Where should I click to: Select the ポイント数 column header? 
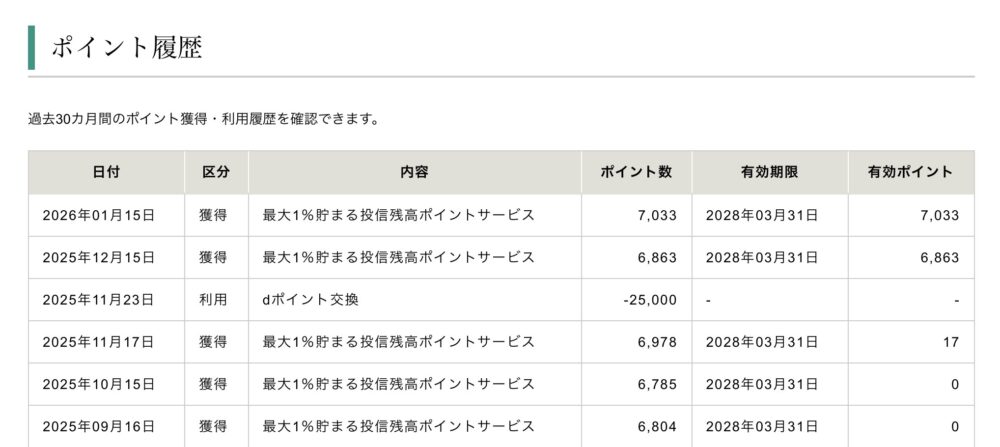(636, 172)
